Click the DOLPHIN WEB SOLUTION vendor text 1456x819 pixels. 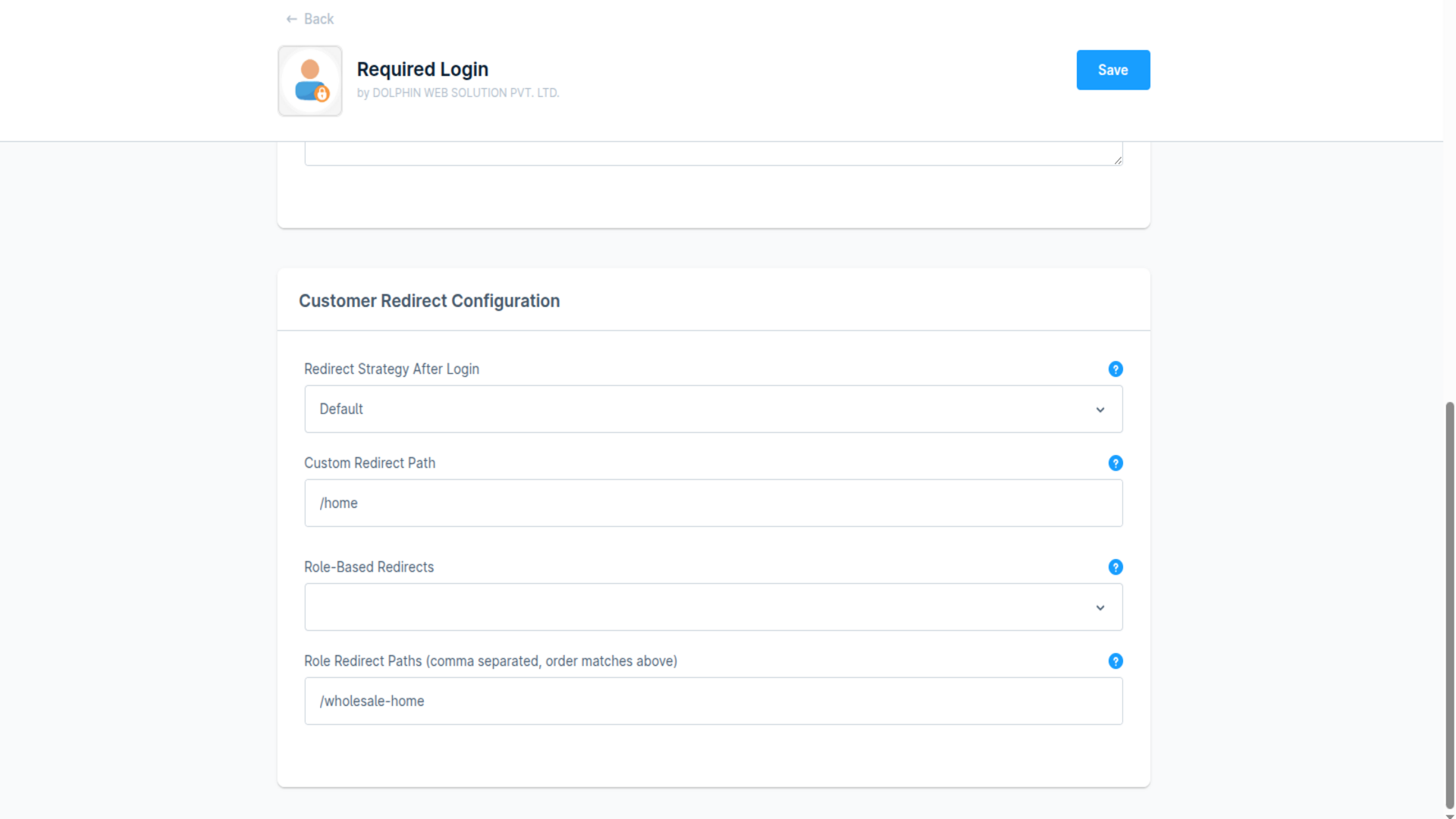(458, 93)
